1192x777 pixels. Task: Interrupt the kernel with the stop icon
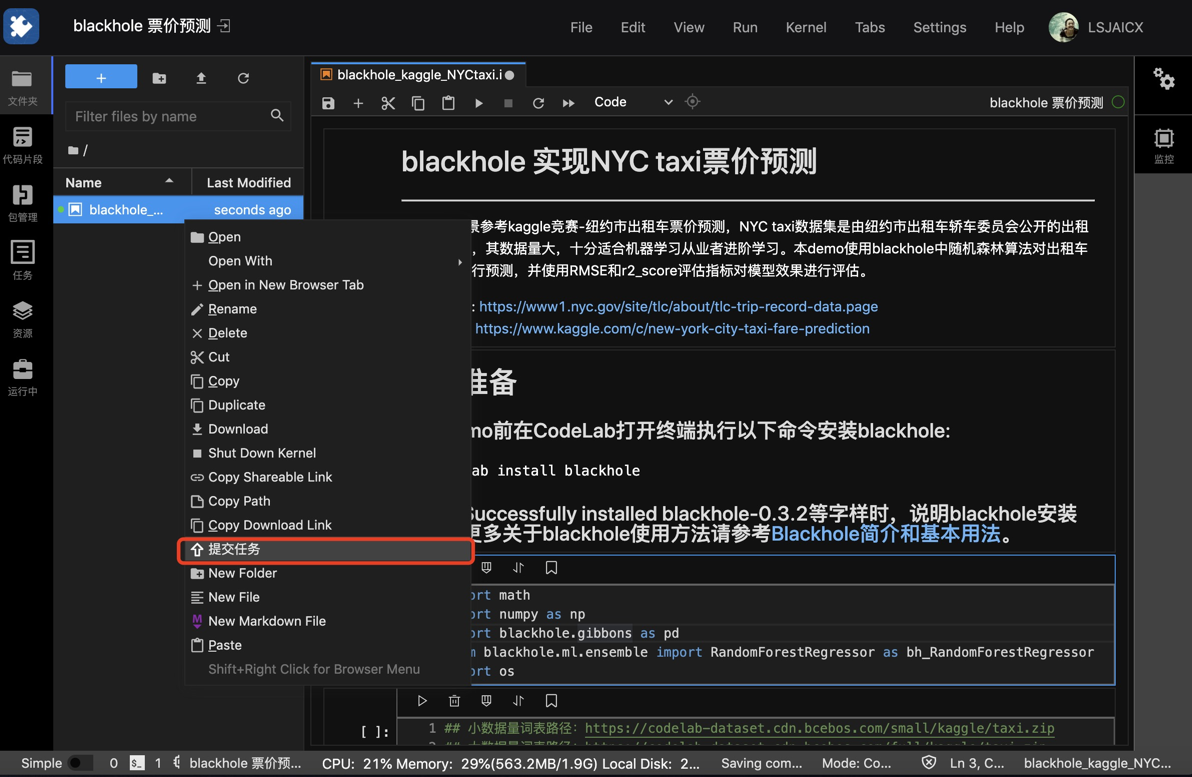coord(508,103)
